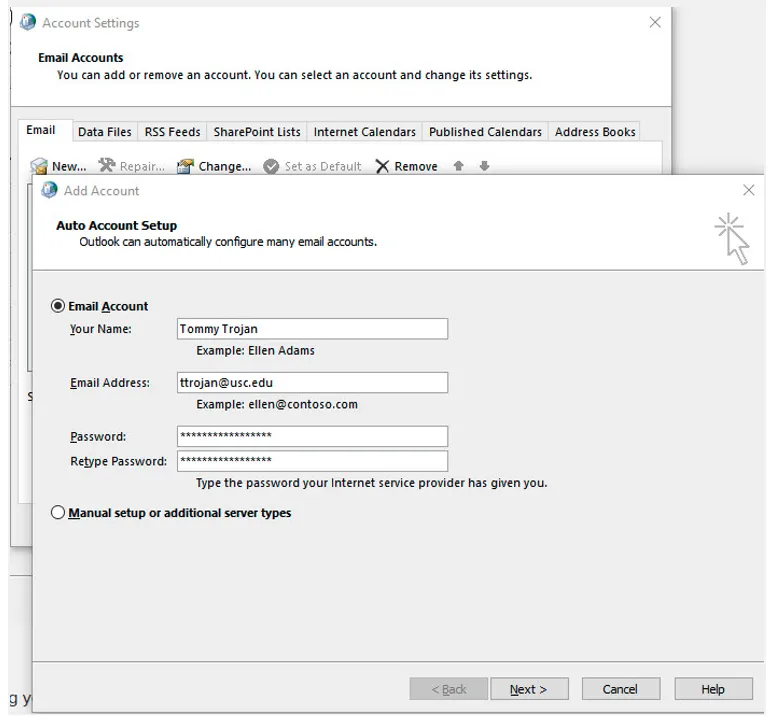
Task: Click the Add Account globe icon
Action: [x=49, y=190]
